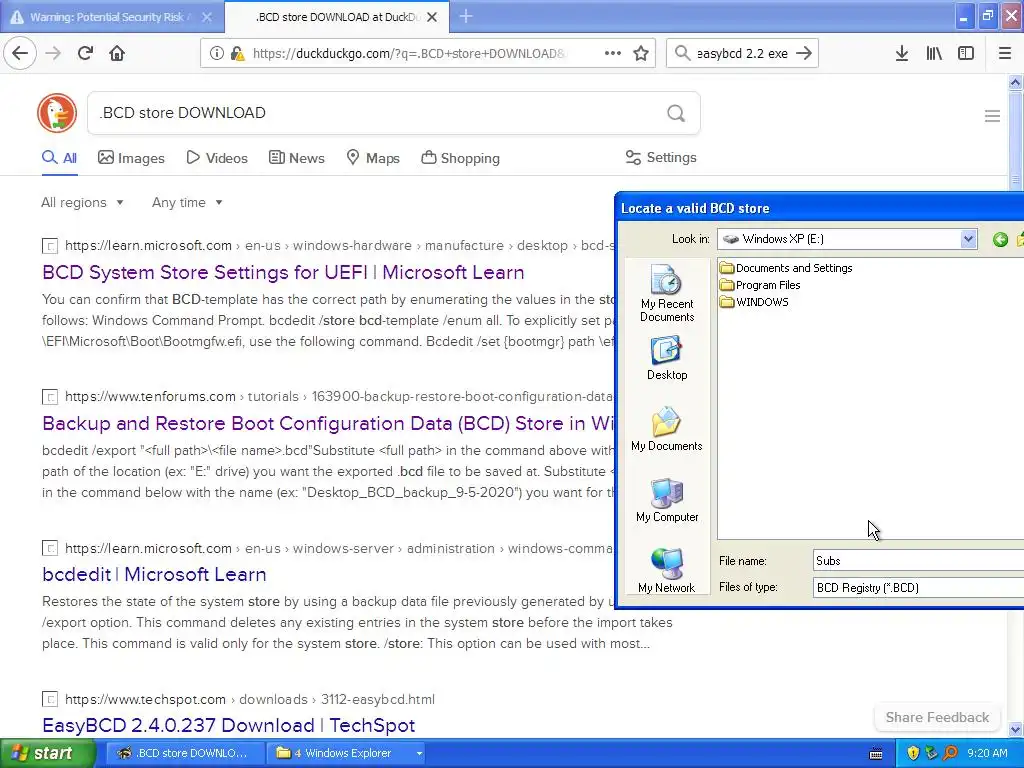The width and height of the screenshot is (1024, 768).
Task: Switch to News results
Action: [296, 158]
